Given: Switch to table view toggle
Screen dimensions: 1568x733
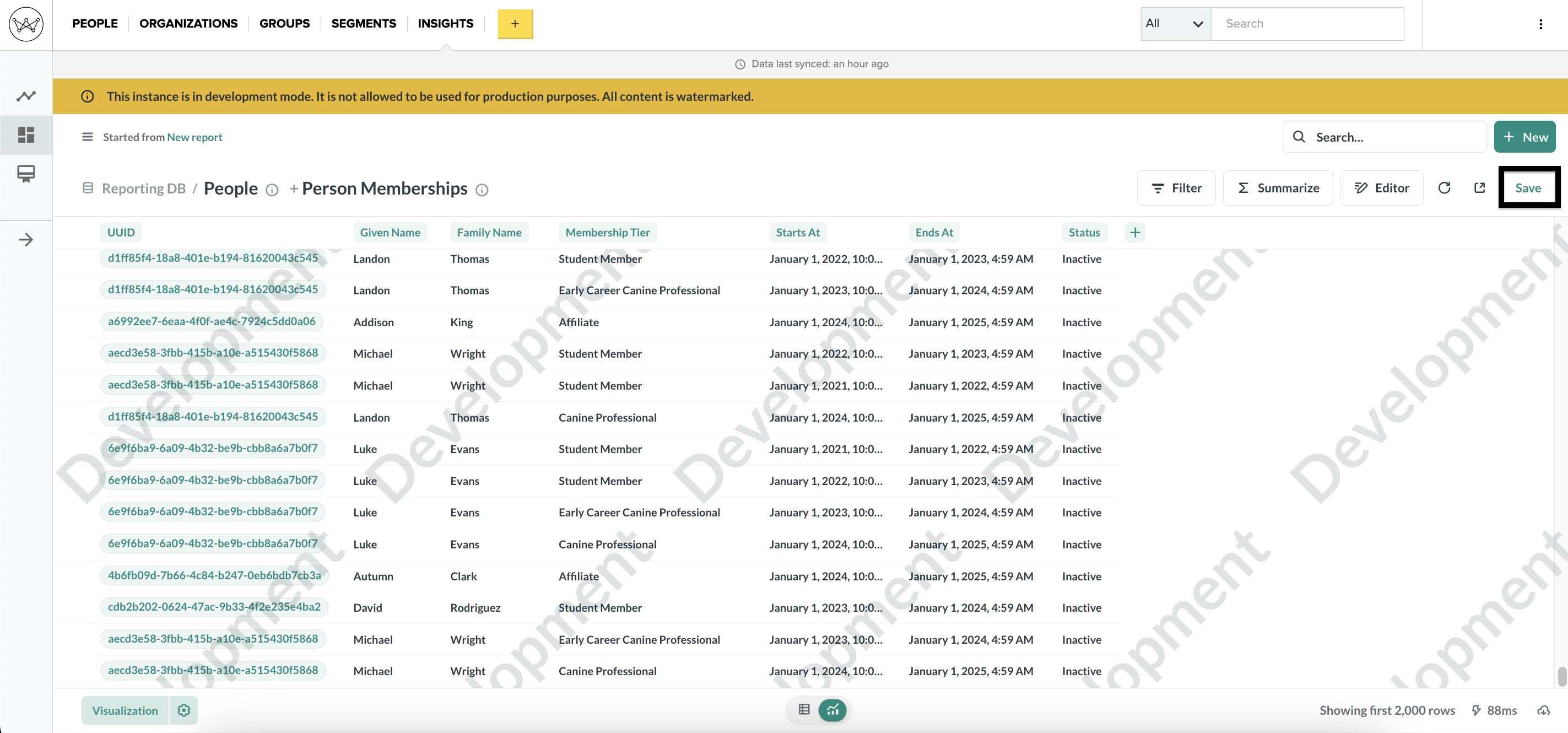Looking at the screenshot, I should click(804, 710).
